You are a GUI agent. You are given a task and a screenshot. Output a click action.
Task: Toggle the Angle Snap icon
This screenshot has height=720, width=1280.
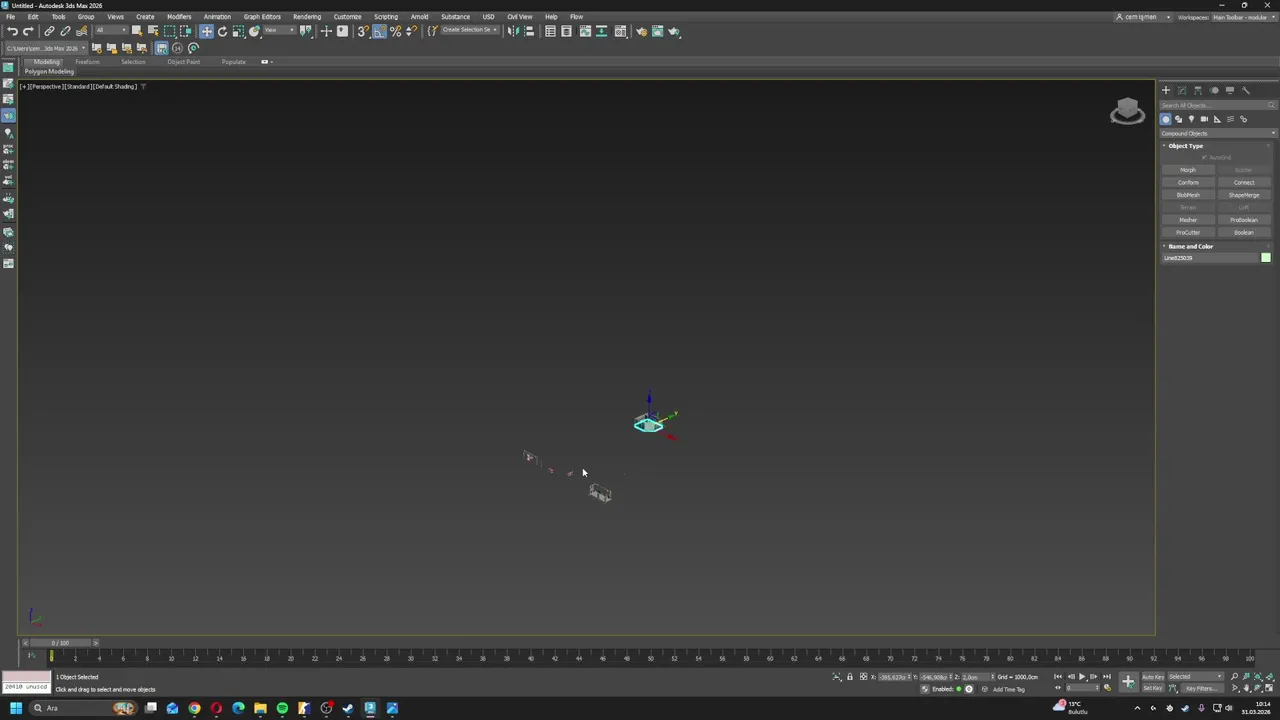coord(379,31)
